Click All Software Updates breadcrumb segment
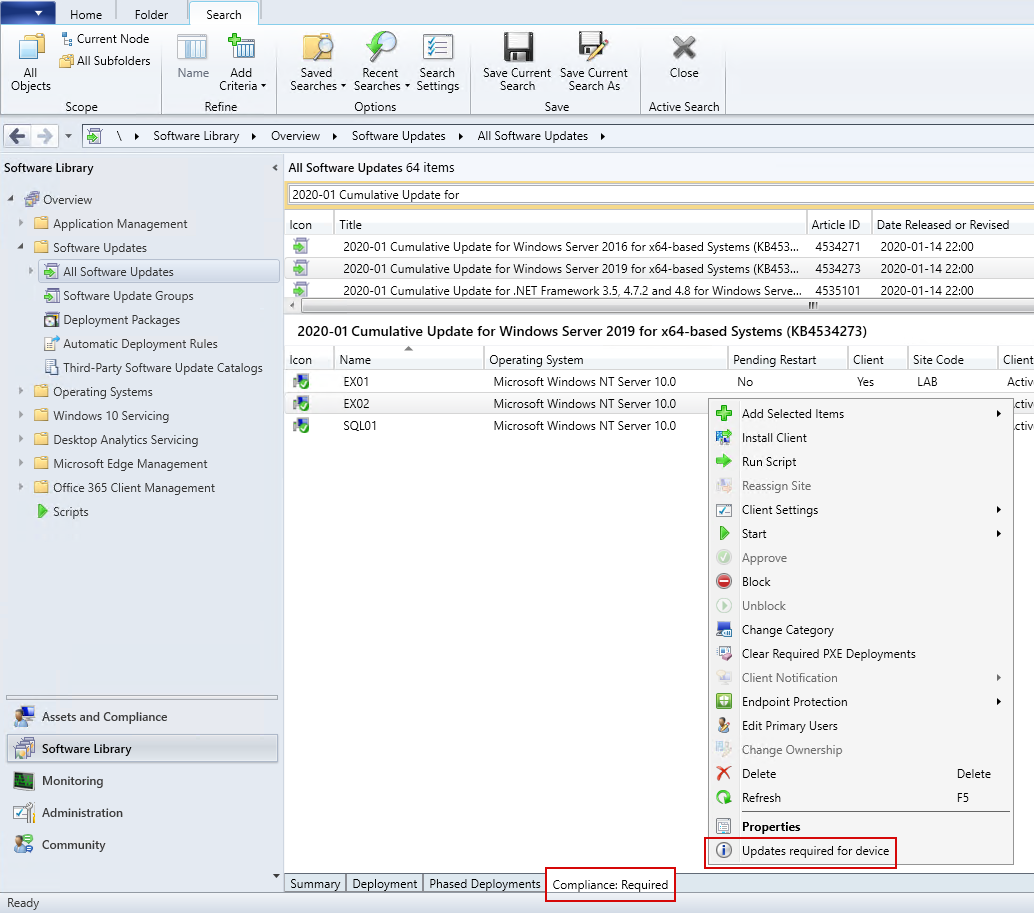This screenshot has width=1034, height=913. tap(532, 136)
